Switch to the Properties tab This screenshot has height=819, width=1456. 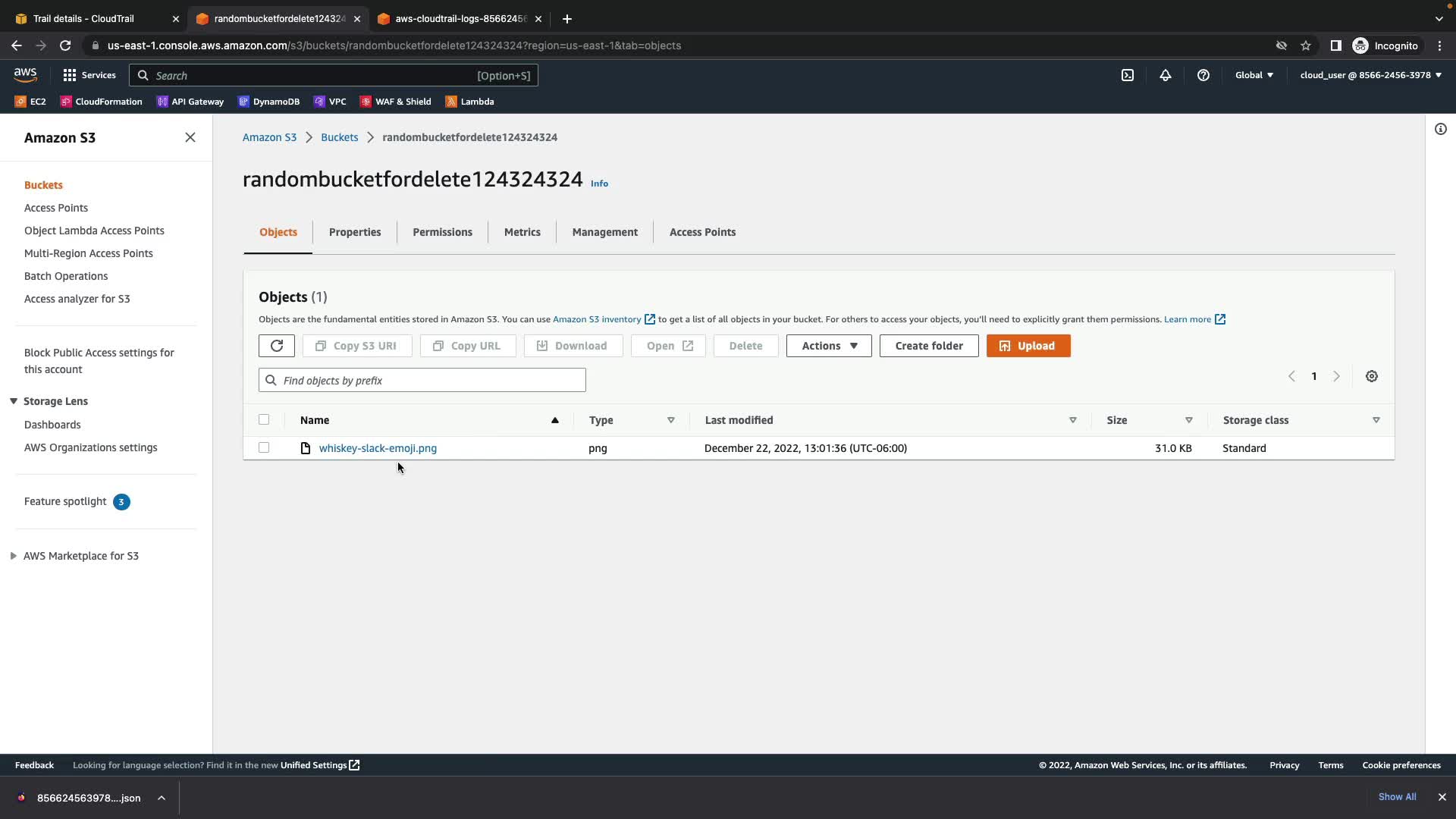coord(355,232)
